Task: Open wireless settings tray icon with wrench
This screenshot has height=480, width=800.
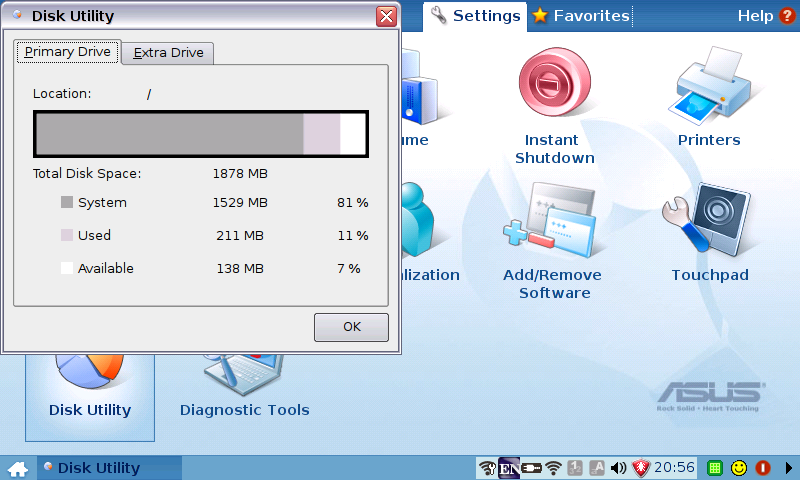Action: coord(487,468)
